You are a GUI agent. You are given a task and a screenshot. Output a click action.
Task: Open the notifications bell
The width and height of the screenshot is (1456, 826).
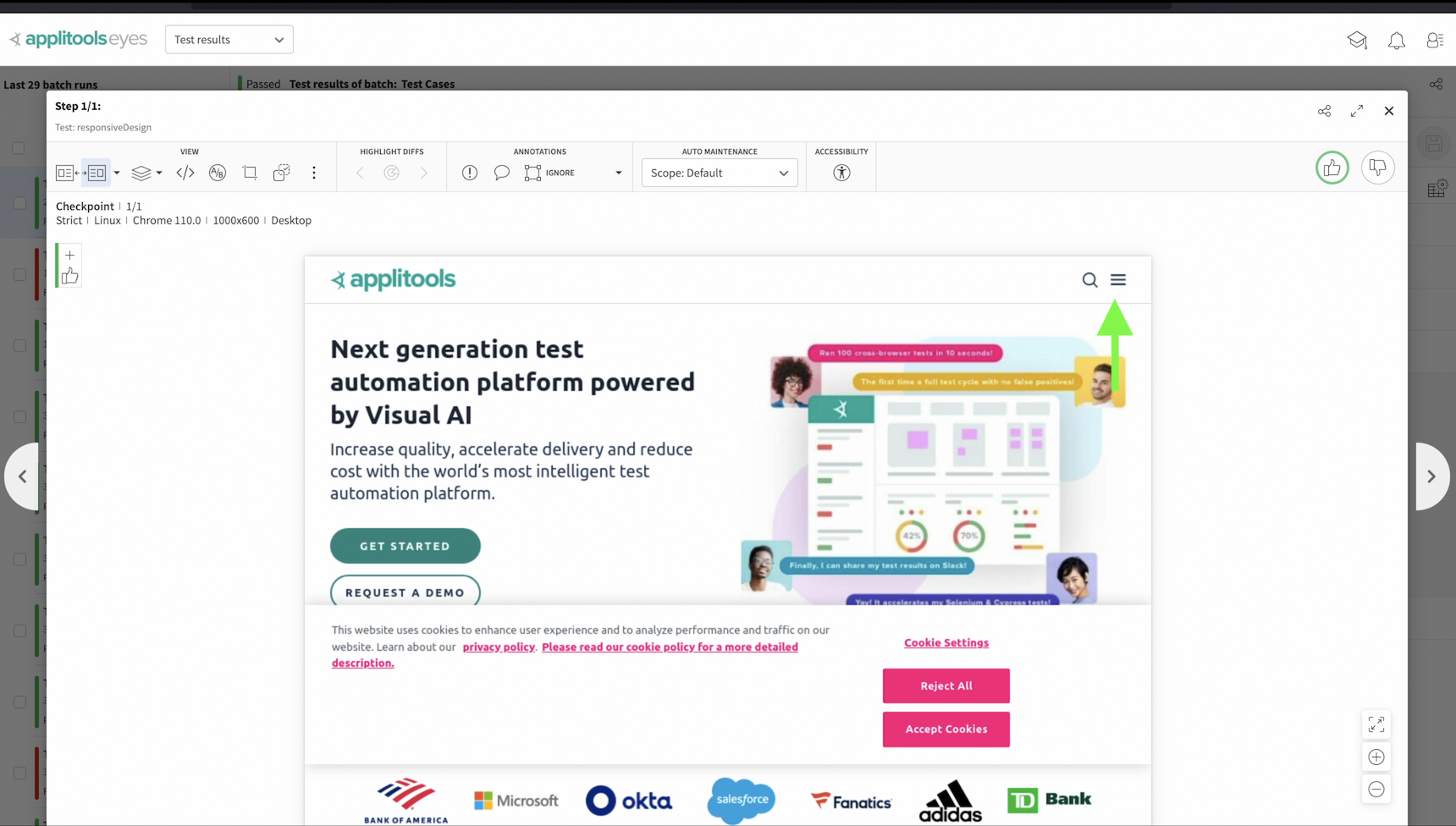coord(1397,40)
